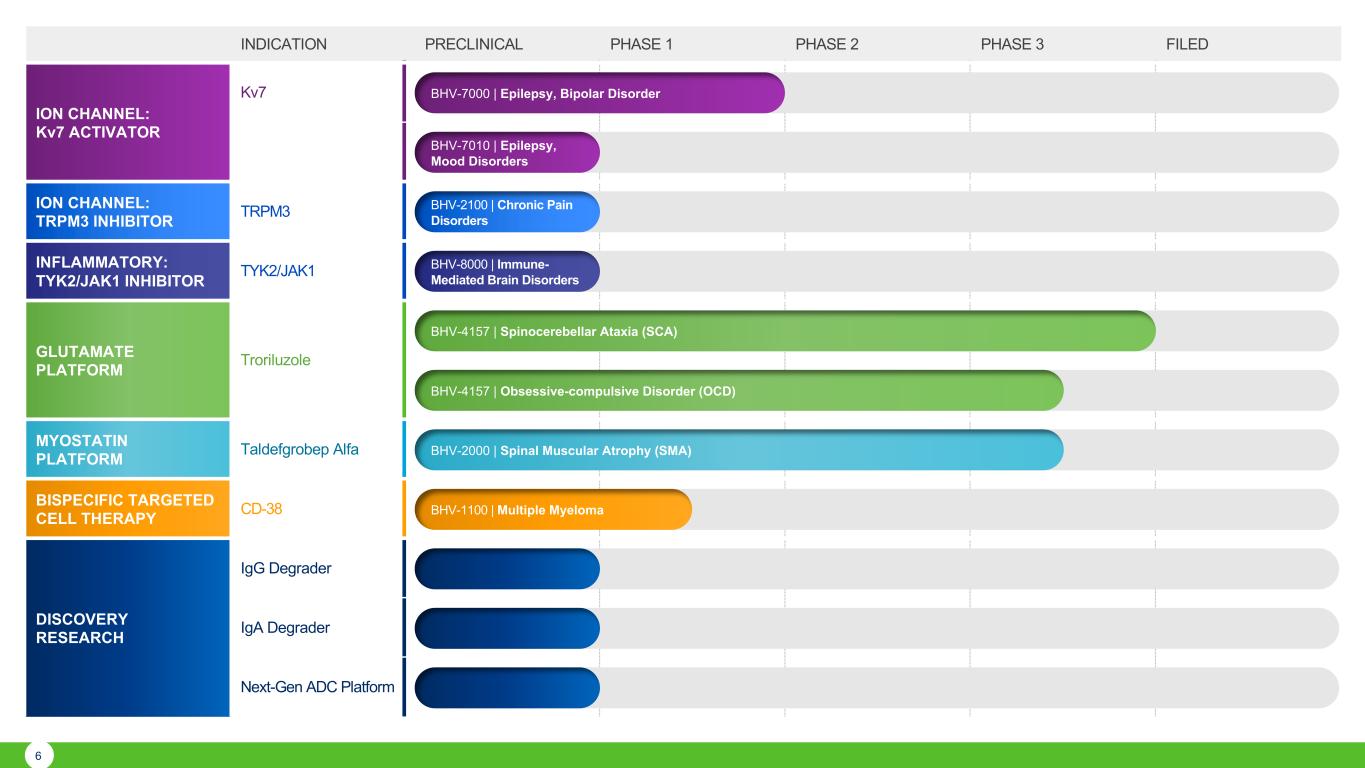The height and width of the screenshot is (768, 1365).
Task: Click the slide page number 6
Action: pos(38,756)
